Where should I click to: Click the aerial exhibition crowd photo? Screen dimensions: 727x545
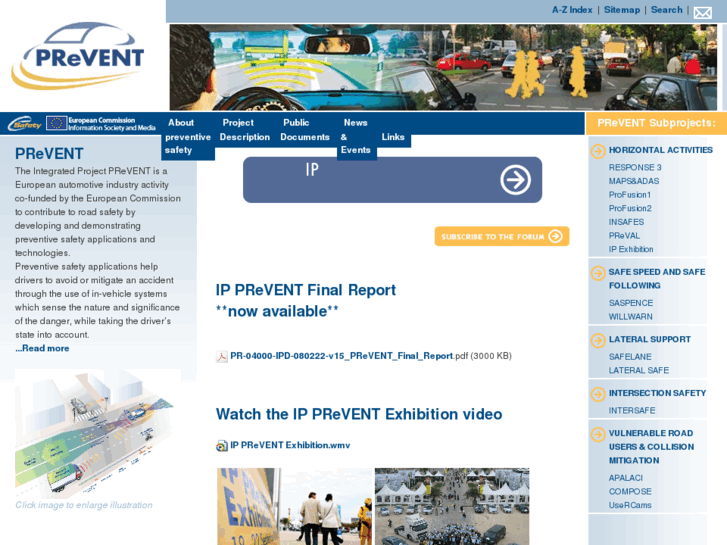452,507
